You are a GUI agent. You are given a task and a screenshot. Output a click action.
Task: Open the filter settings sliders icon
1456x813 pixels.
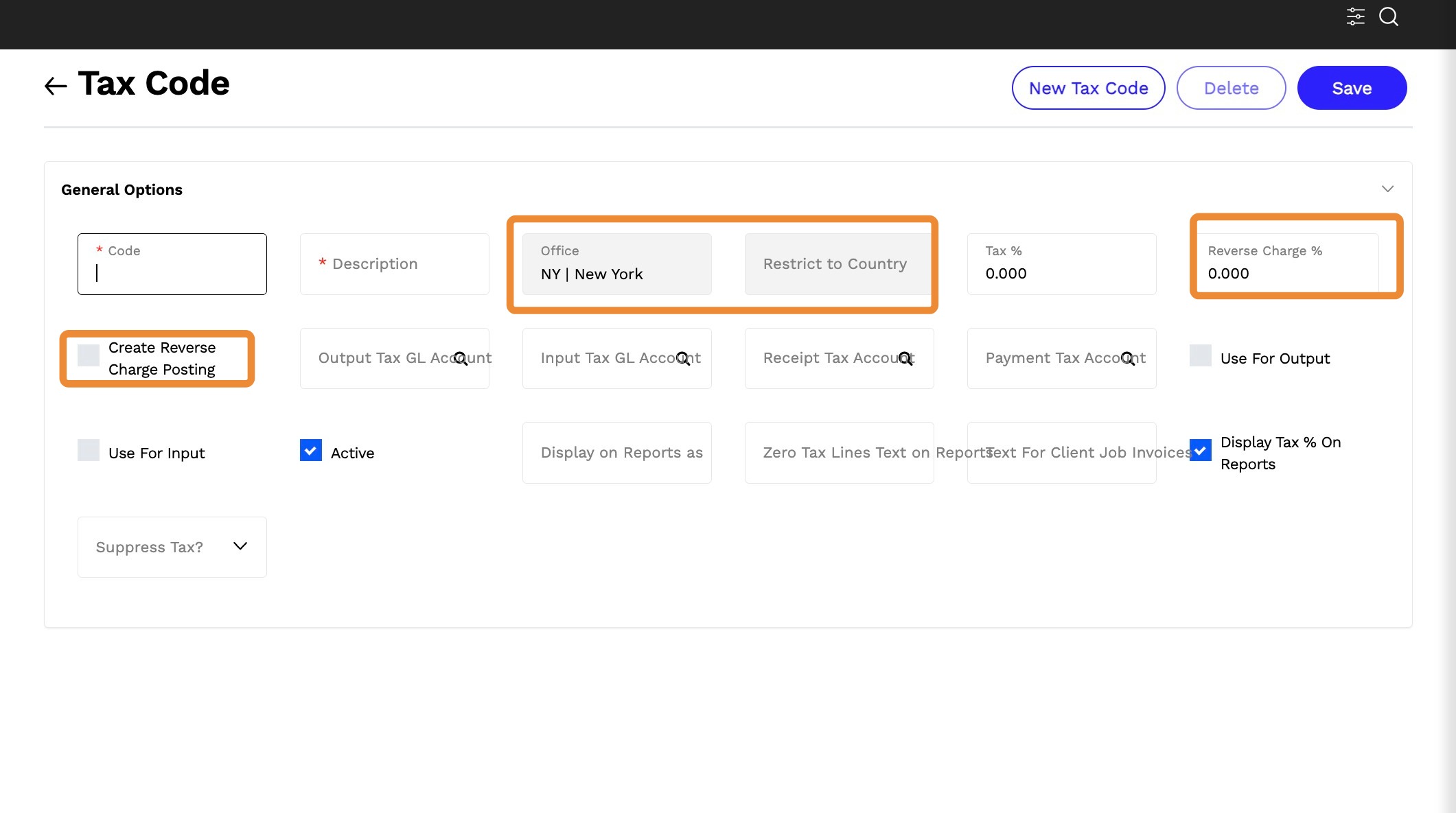pos(1355,16)
